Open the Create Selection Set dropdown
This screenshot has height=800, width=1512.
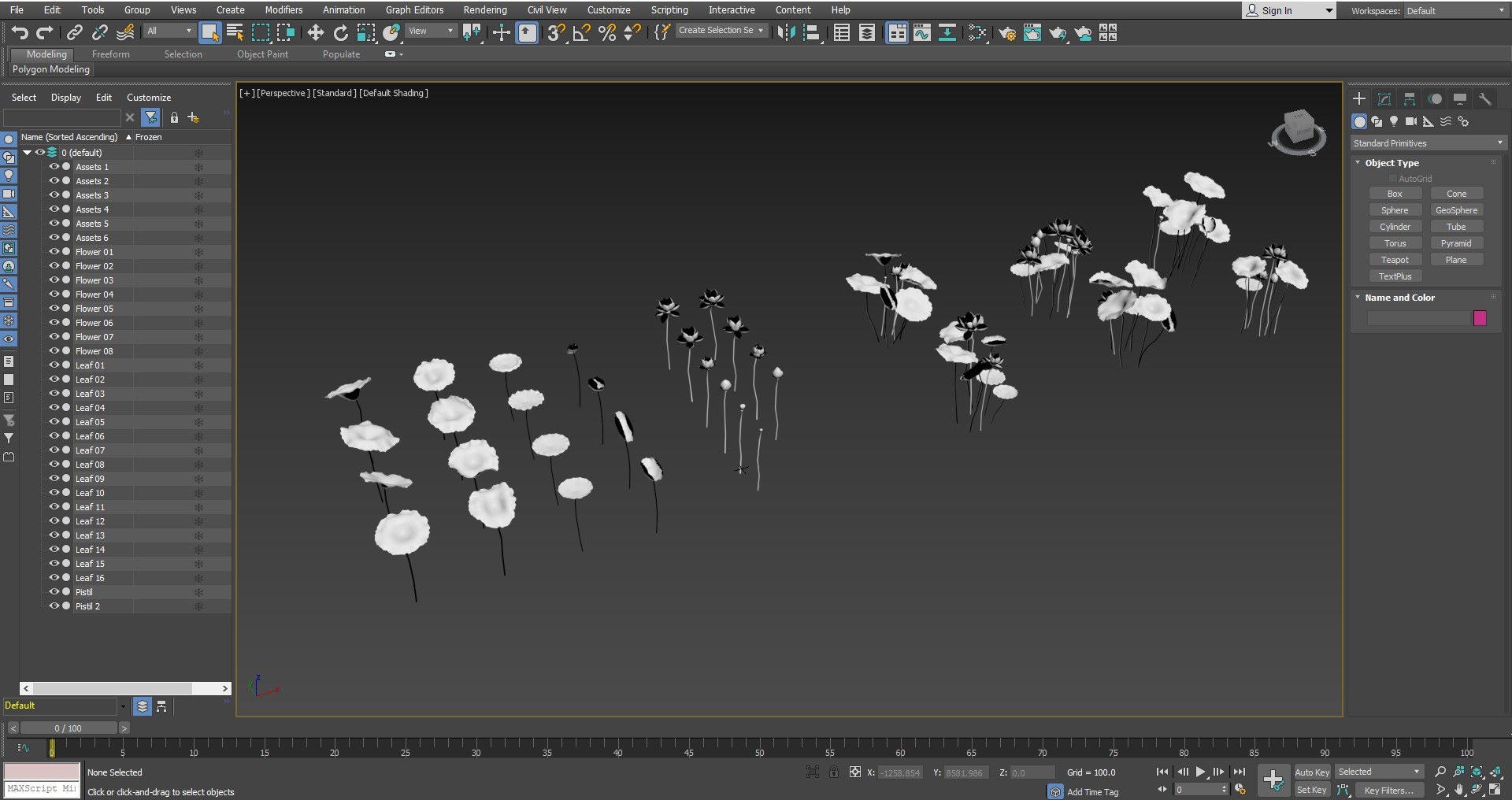coord(721,31)
